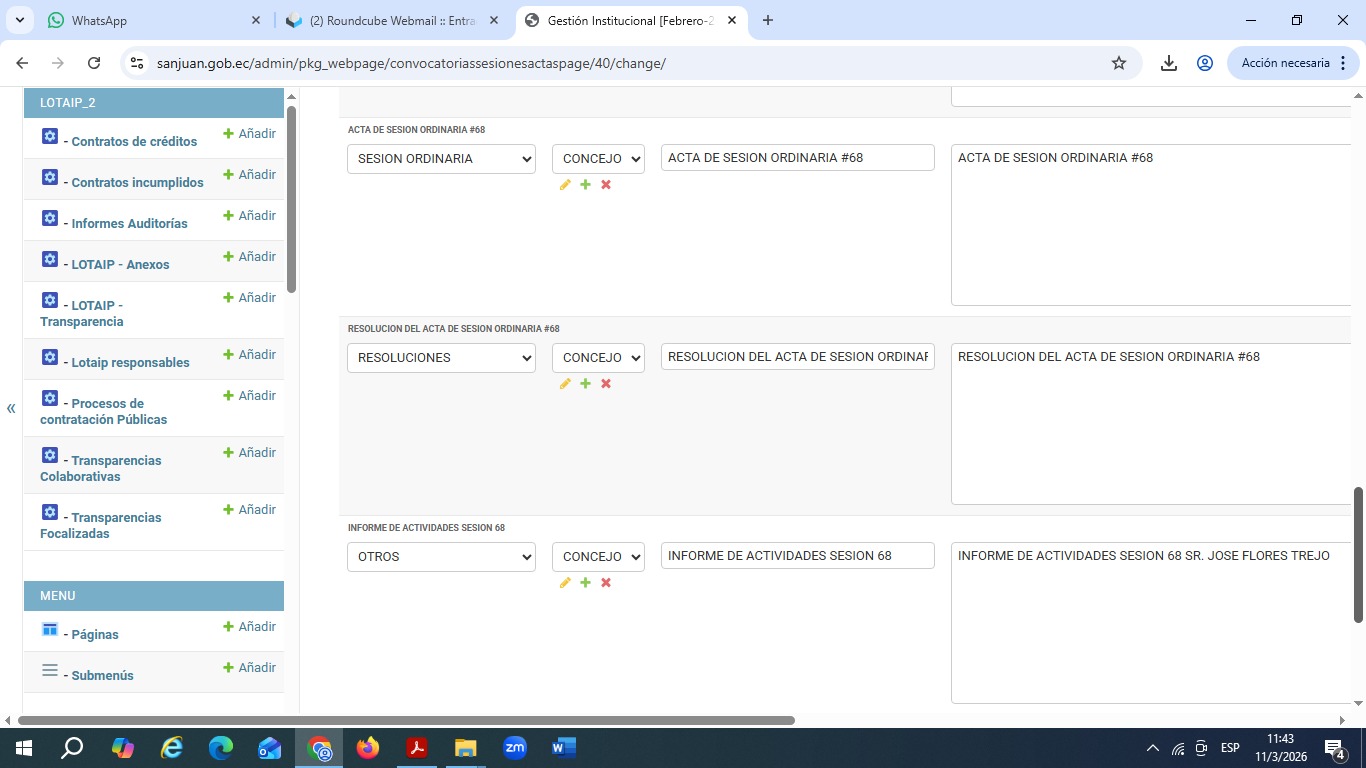Click red delete X under INFORME DE ACTIVIDADES row

(x=606, y=583)
